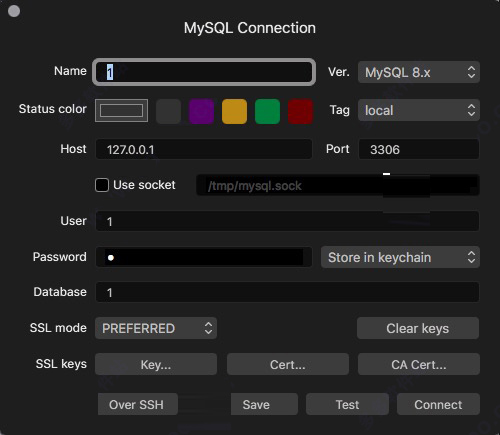This screenshot has height=435, width=500.
Task: Click the socket path field /tmp/mysql.sock
Action: tap(338, 185)
